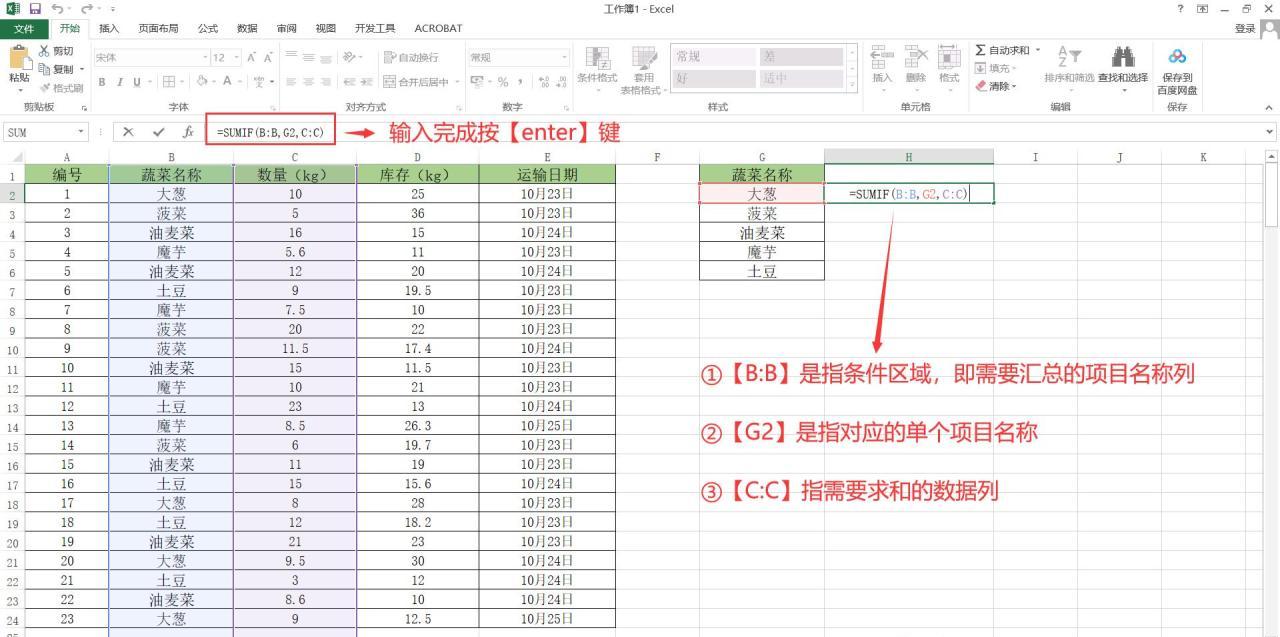Click the Save icon in quick access toolbar
This screenshot has width=1280, height=637.
click(x=34, y=9)
